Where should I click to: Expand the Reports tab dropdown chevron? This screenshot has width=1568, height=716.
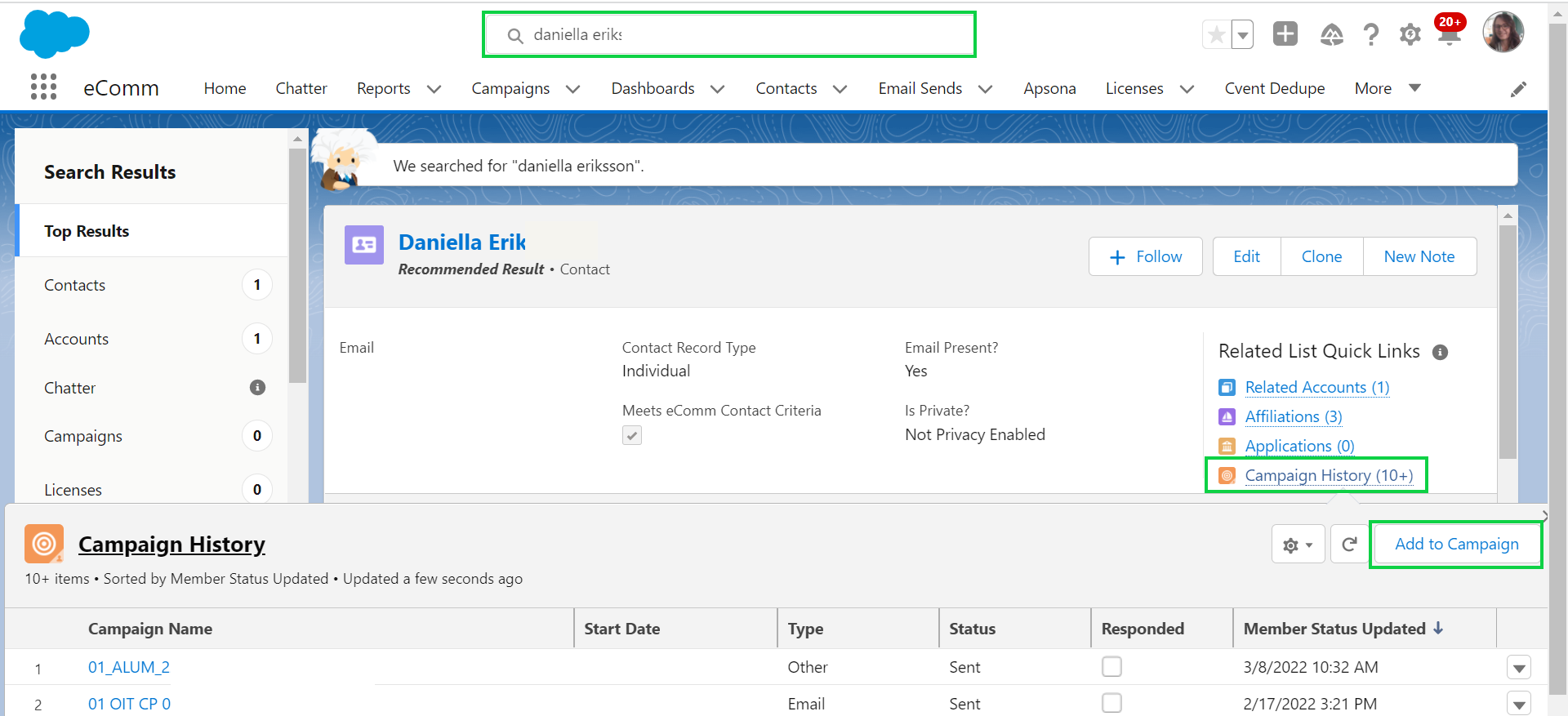click(434, 89)
